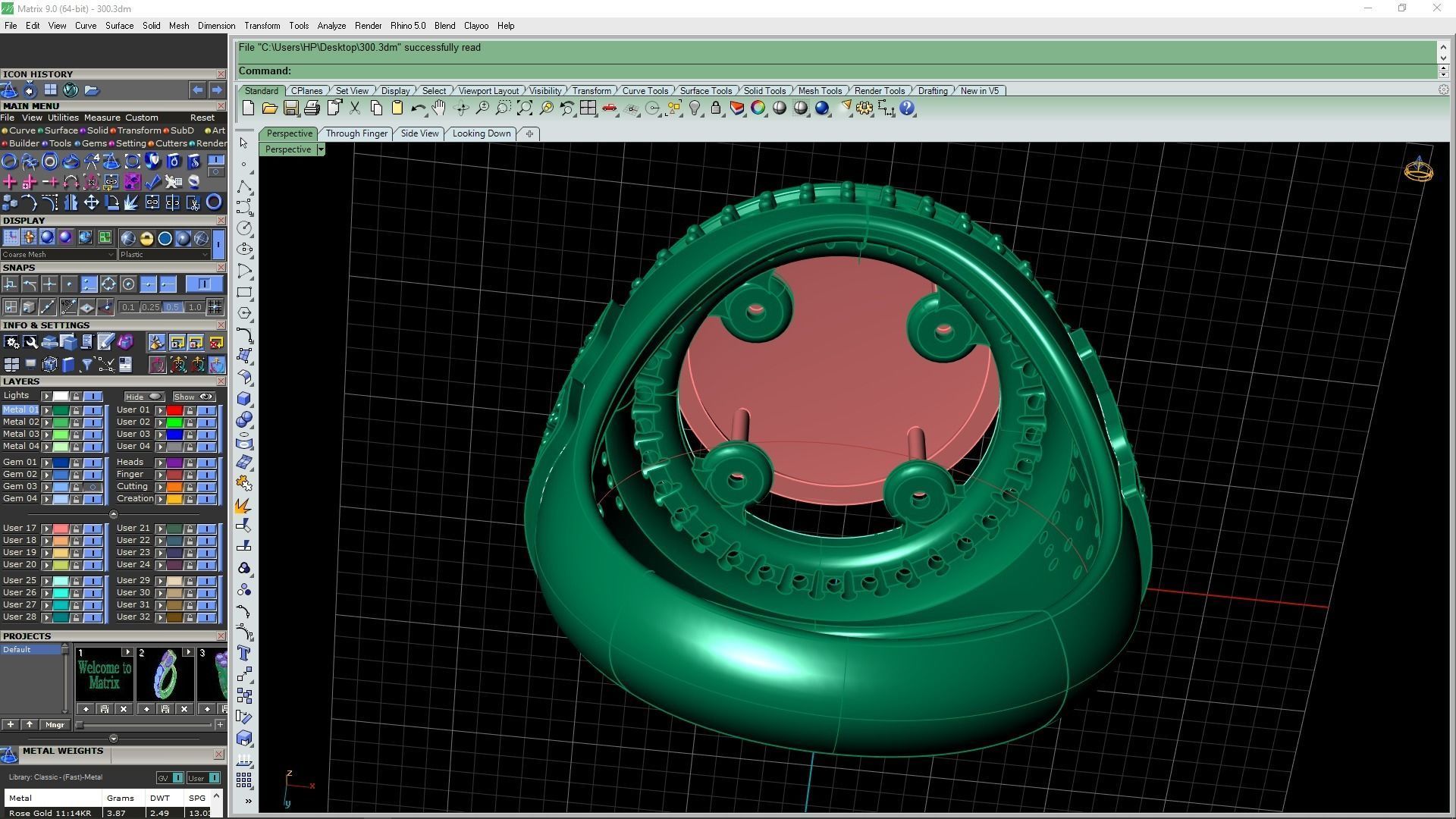Click the Hide button in Layers panel
Viewport: 1456px width, 819px height.
click(x=144, y=397)
